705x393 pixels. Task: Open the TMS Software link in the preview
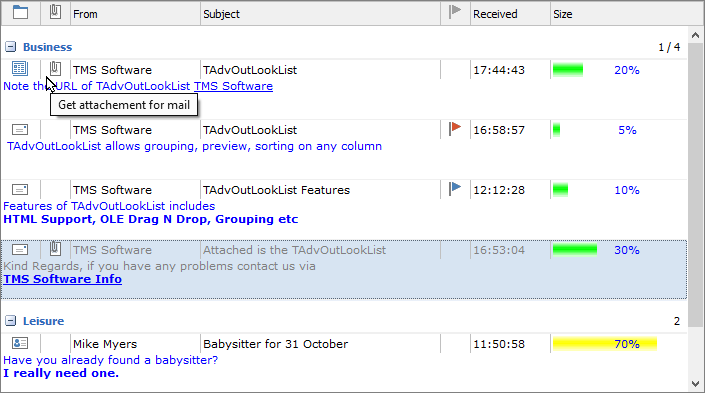click(233, 86)
